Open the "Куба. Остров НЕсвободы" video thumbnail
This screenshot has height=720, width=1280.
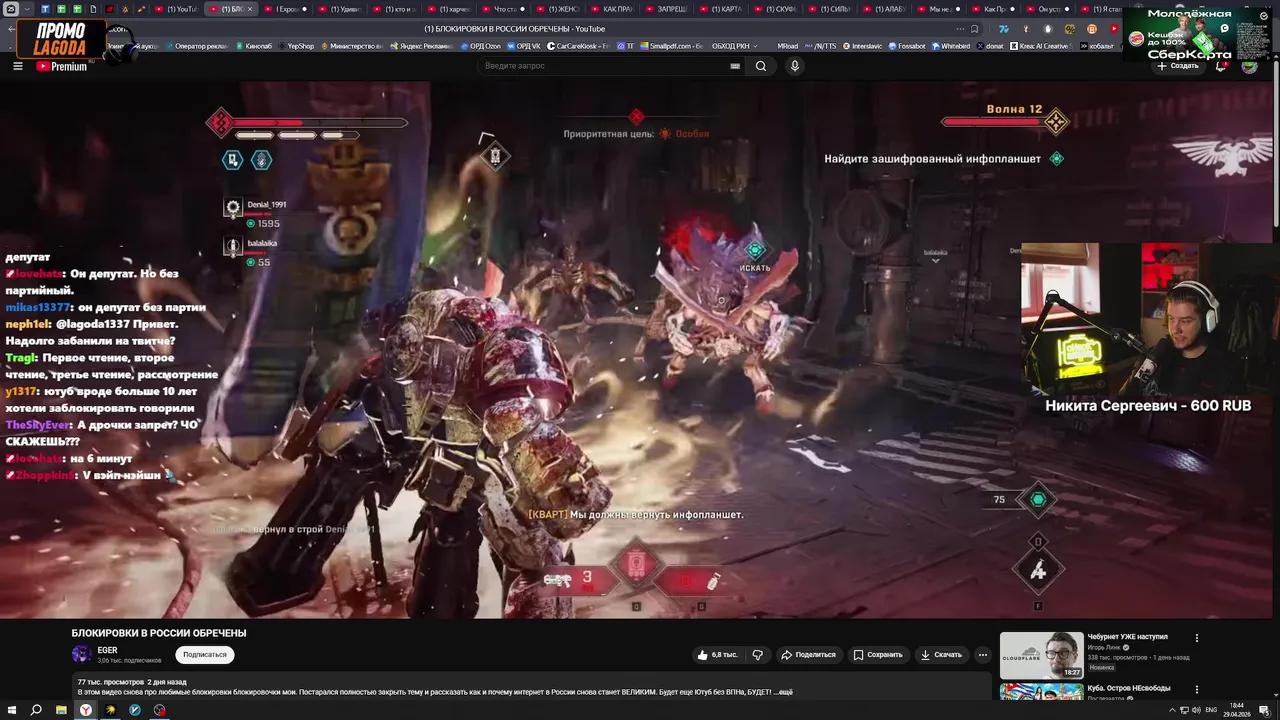click(x=1041, y=692)
